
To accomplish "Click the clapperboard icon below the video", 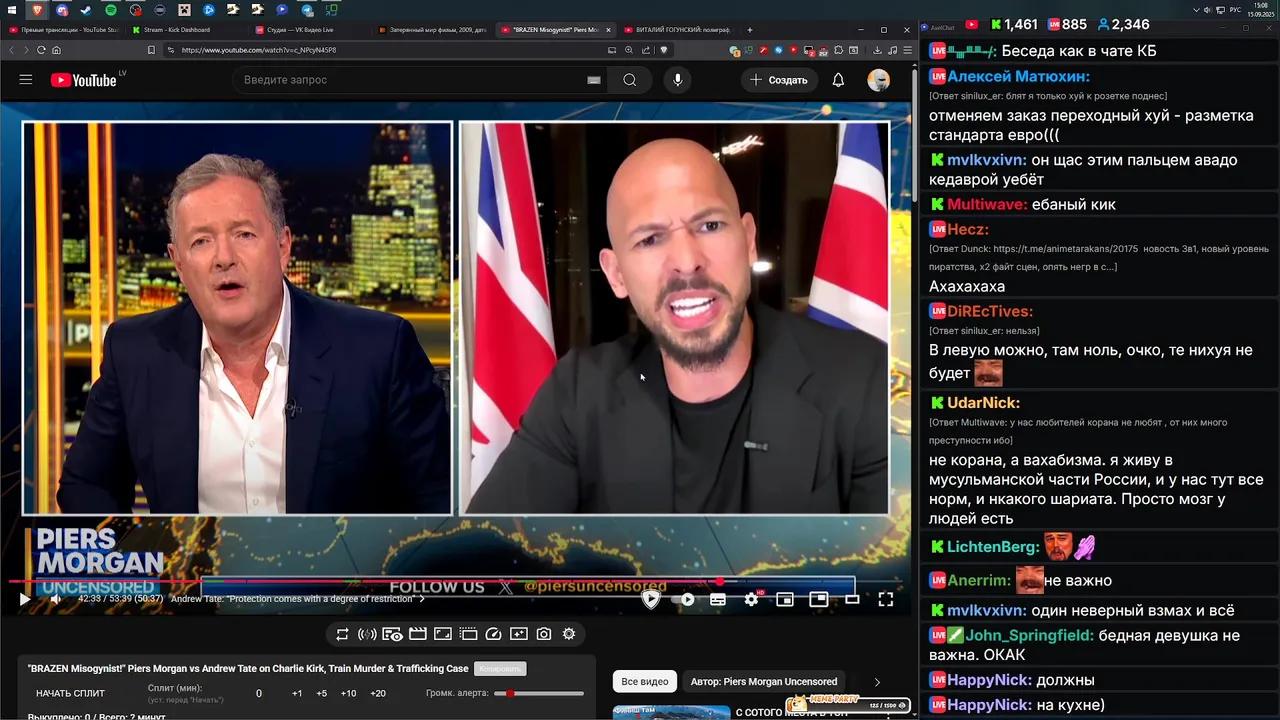I will tap(418, 634).
